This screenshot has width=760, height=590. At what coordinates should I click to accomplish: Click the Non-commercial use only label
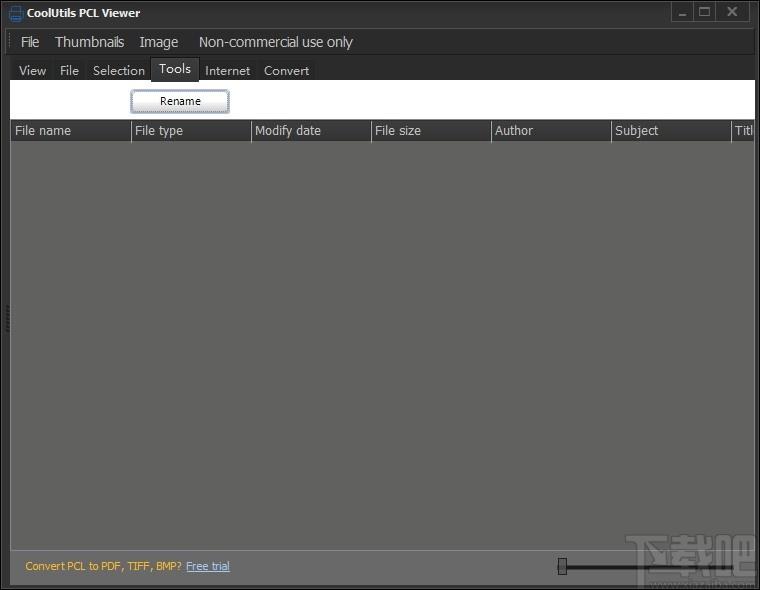275,42
